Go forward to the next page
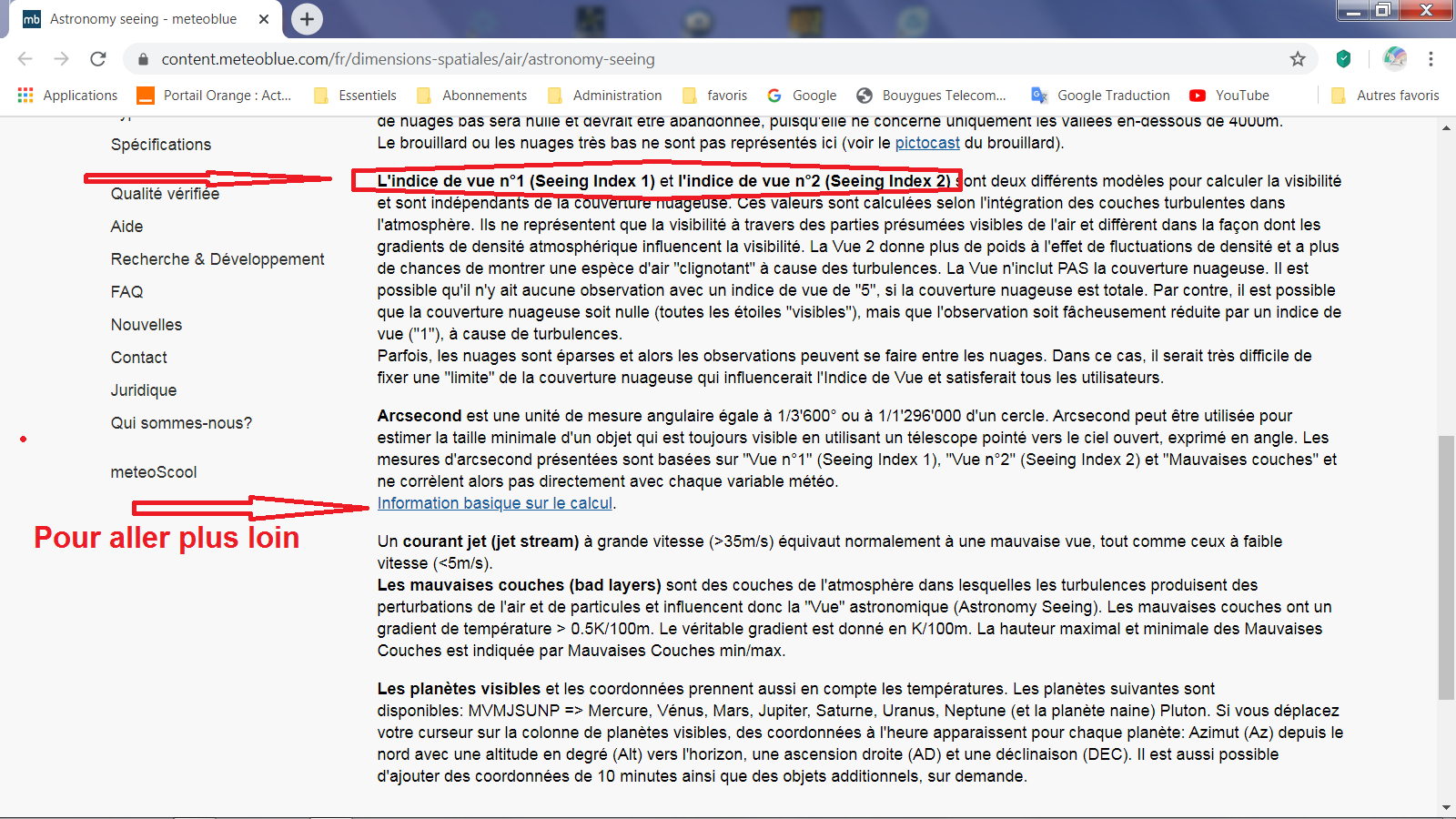This screenshot has height=819, width=1456. point(62,59)
